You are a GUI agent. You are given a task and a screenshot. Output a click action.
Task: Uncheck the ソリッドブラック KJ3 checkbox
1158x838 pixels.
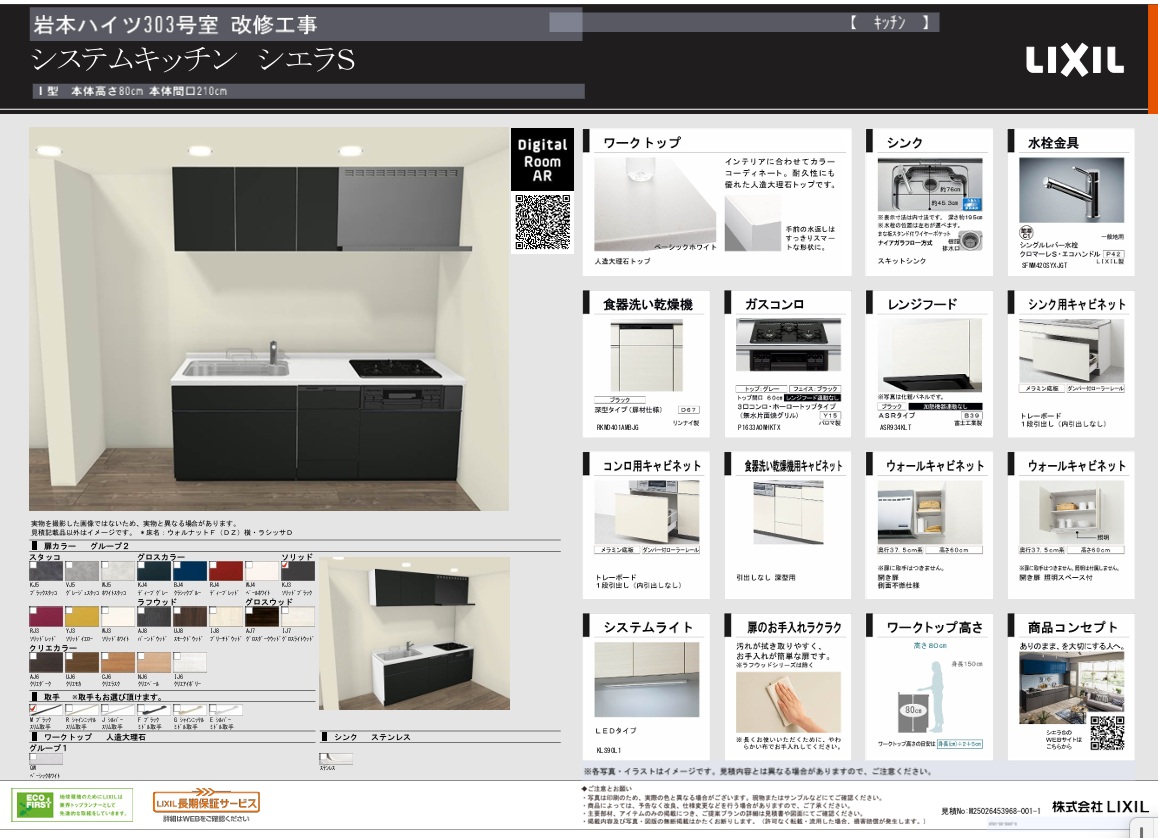coord(285,564)
